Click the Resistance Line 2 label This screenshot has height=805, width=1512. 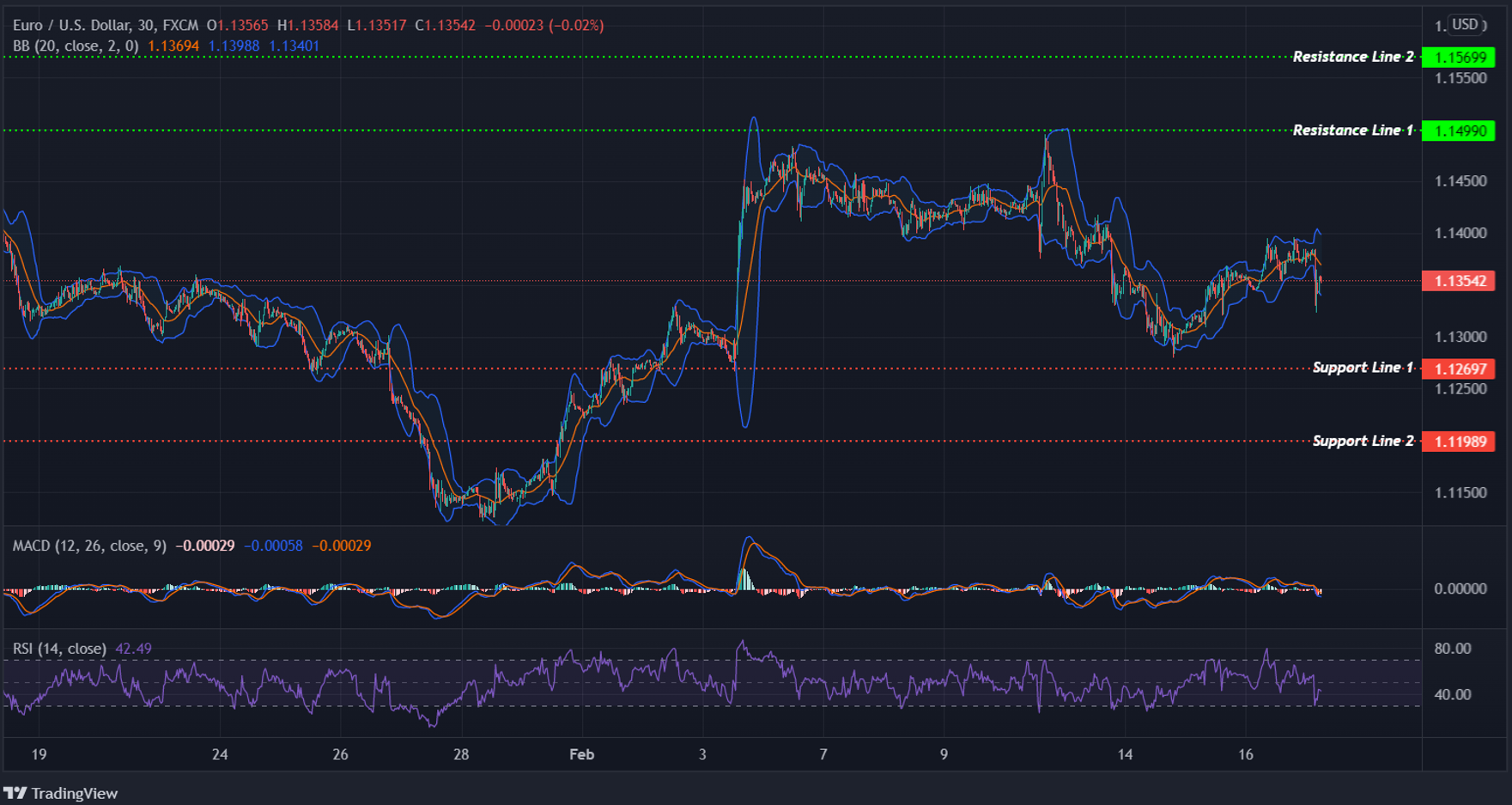point(1351,57)
